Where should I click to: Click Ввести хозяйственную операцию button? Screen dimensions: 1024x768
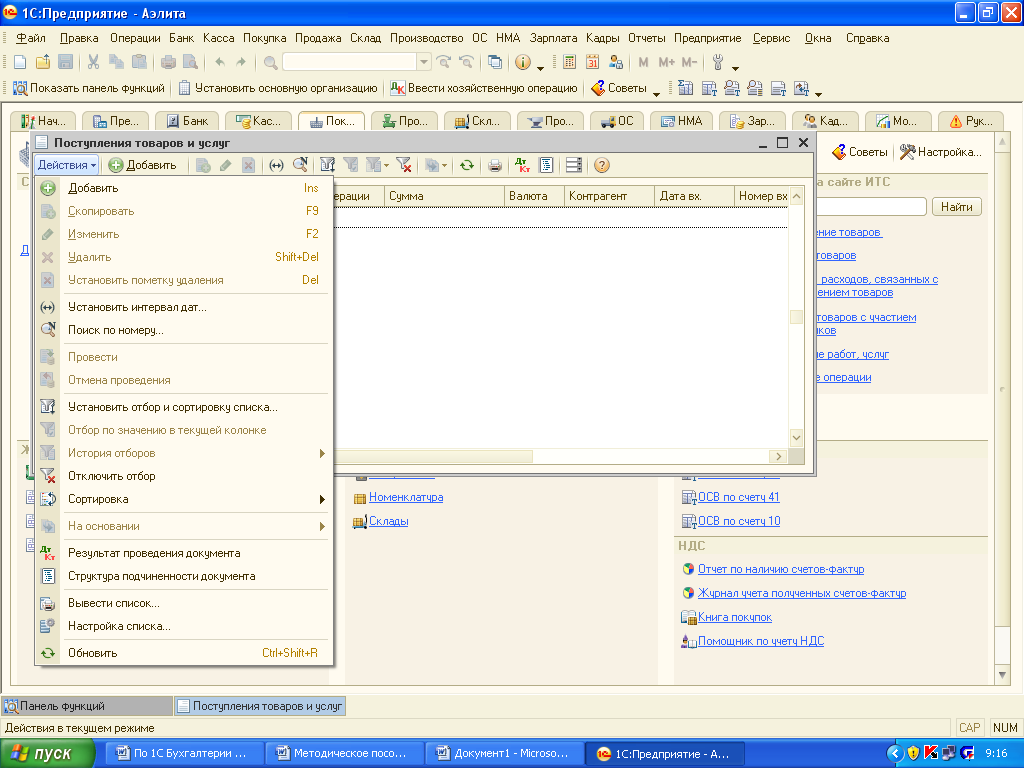[x=484, y=88]
